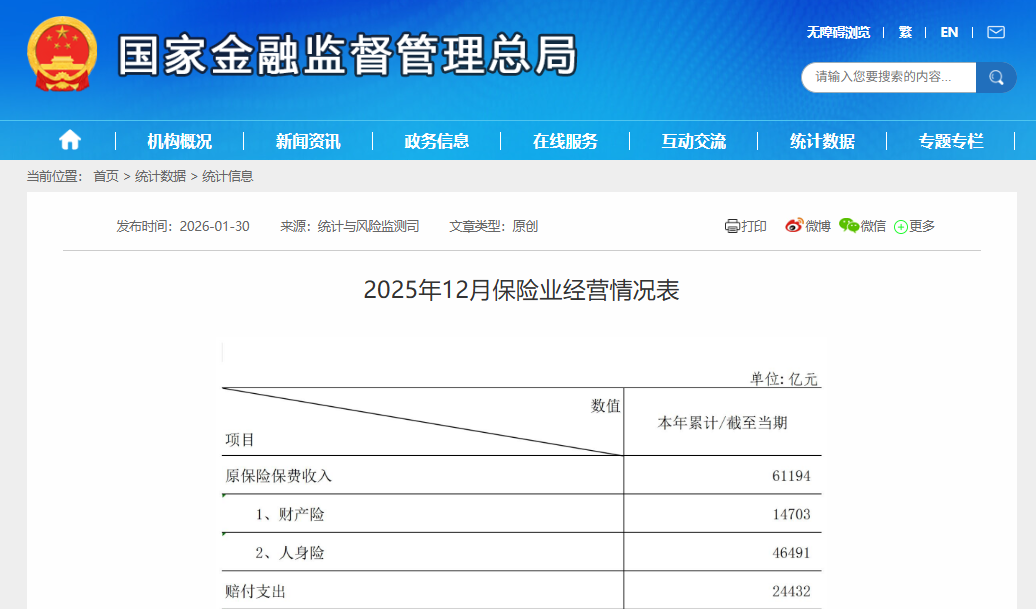This screenshot has height=609, width=1036.
Task: Open the 专题专栏 menu
Action: [951, 141]
